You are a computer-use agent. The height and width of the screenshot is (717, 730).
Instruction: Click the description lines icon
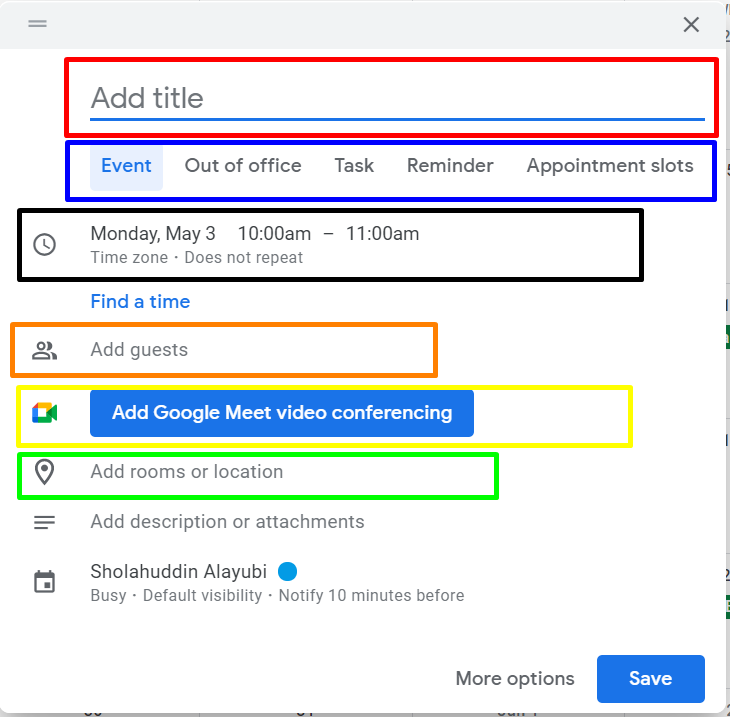click(45, 522)
